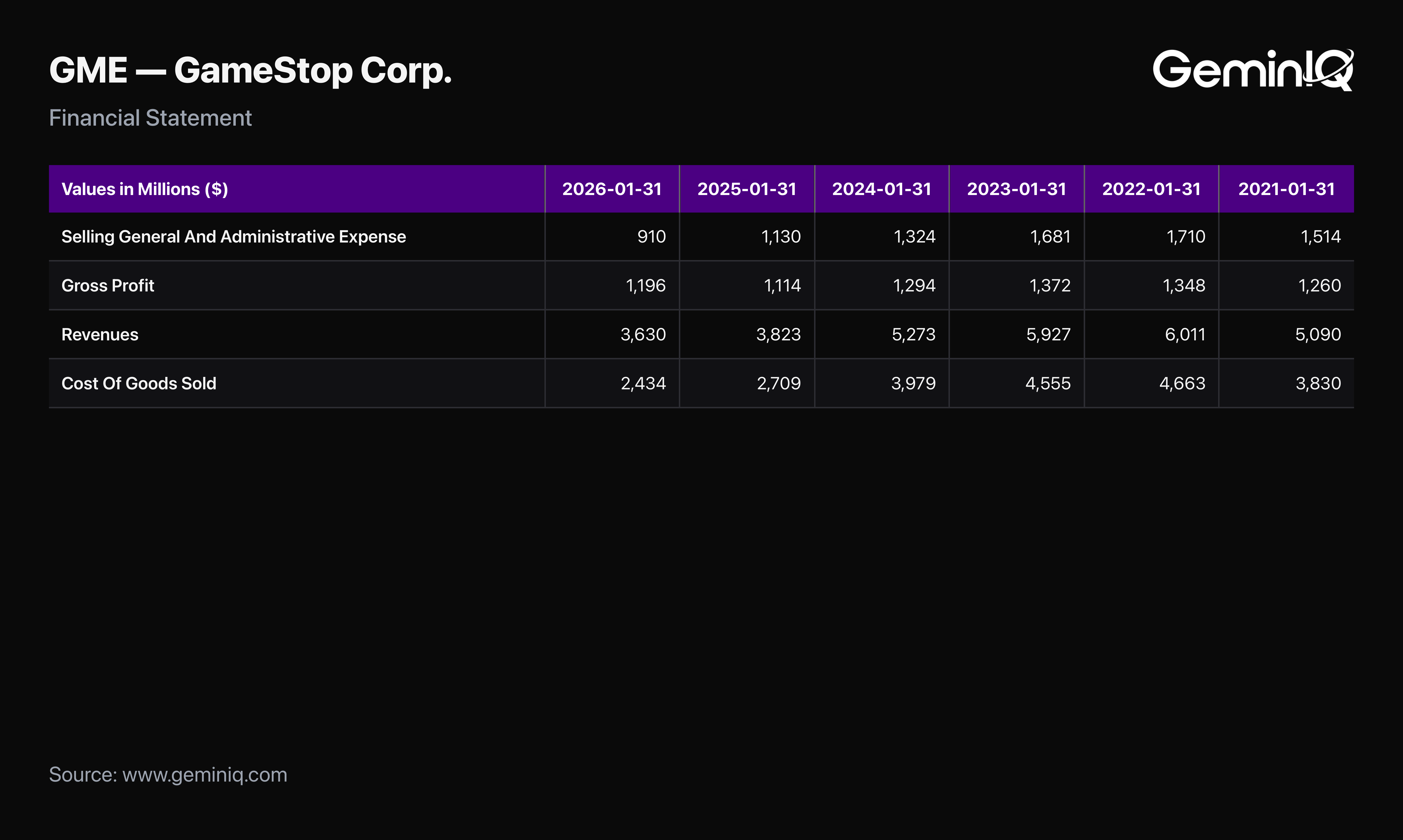
Task: Click Gross Profit value 1,372
Action: point(1050,285)
